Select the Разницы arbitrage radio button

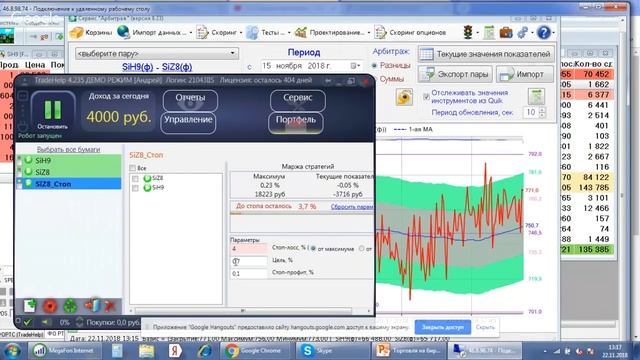374,65
